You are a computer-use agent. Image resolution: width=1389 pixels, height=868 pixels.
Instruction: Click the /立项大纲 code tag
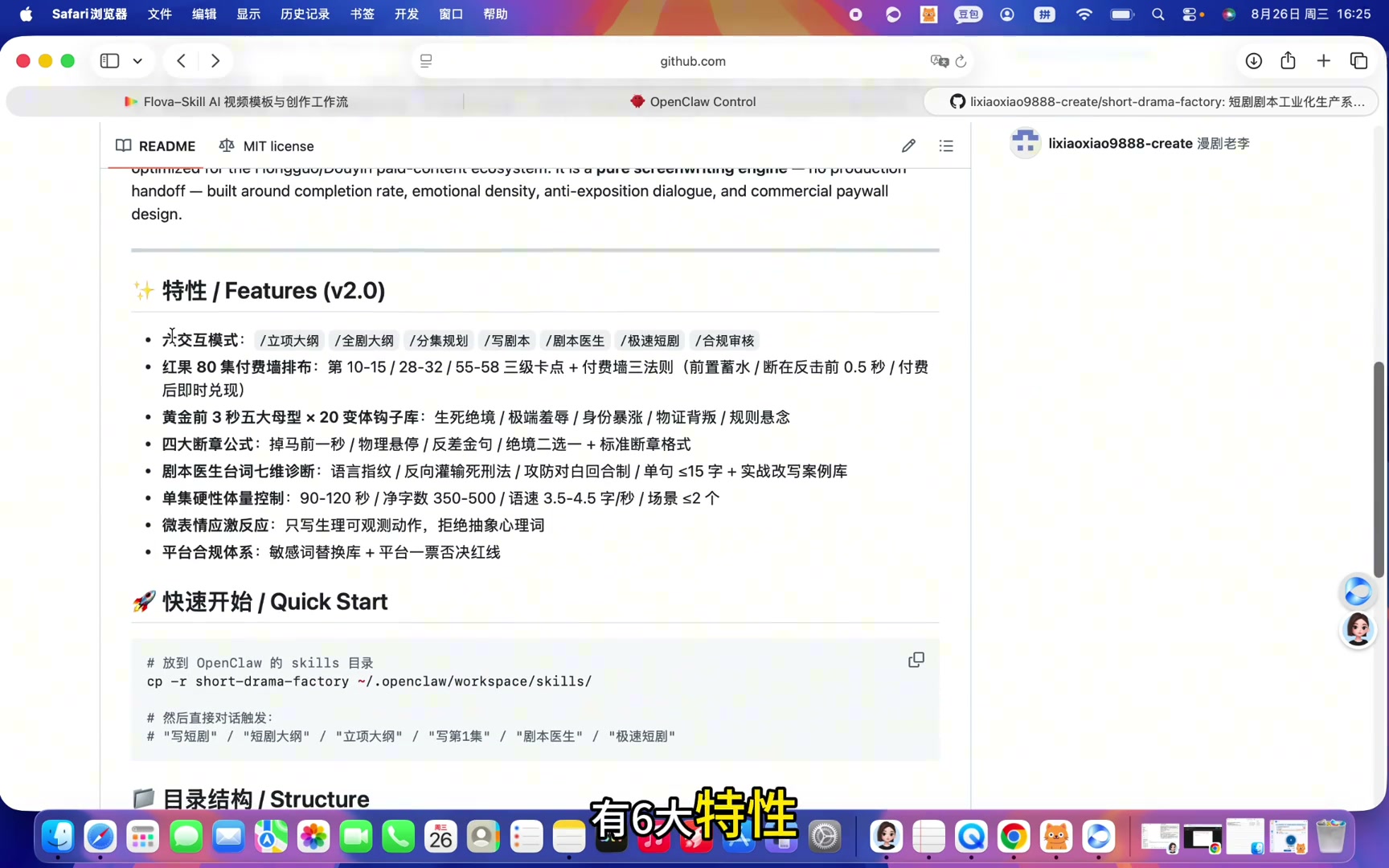click(289, 341)
